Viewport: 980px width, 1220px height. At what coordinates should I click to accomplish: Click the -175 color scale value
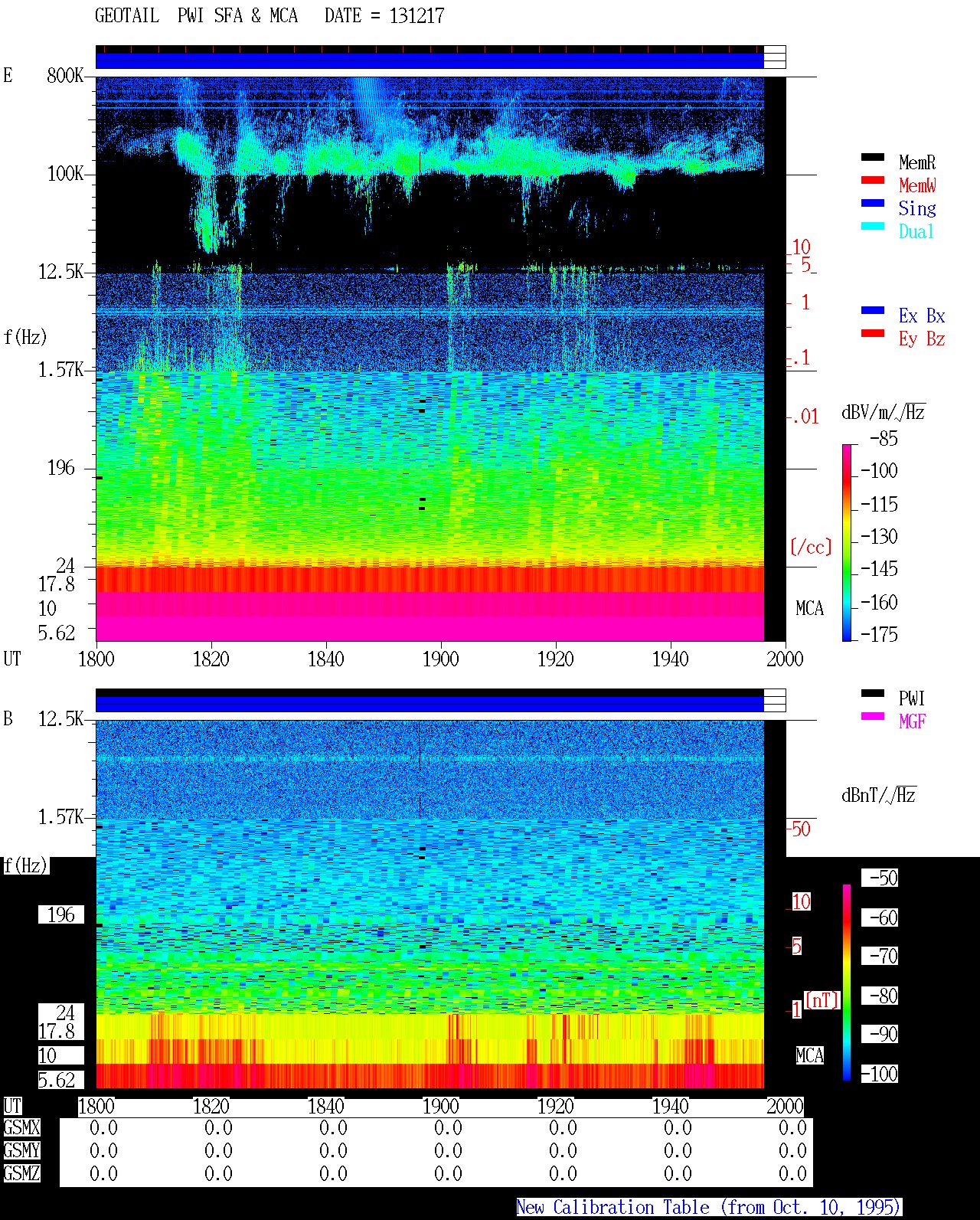pyautogui.click(x=879, y=634)
